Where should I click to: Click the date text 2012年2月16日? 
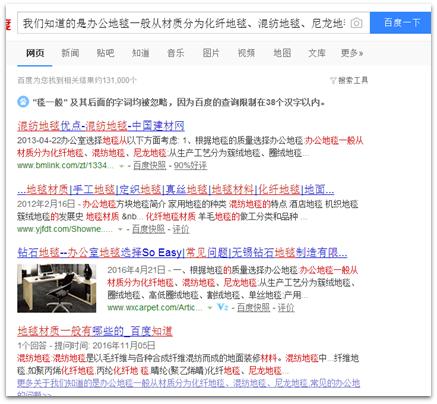[x=46, y=204]
